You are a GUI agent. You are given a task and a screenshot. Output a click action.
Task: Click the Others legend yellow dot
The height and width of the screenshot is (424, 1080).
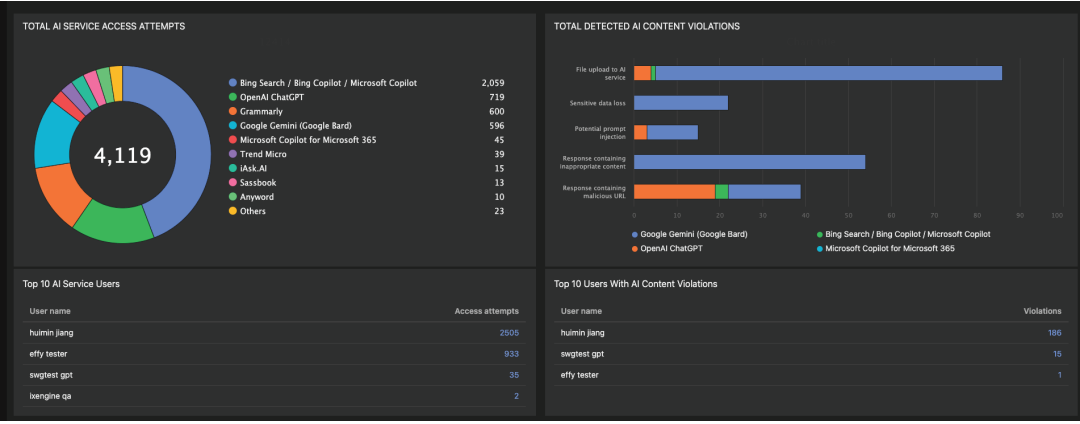(232, 211)
